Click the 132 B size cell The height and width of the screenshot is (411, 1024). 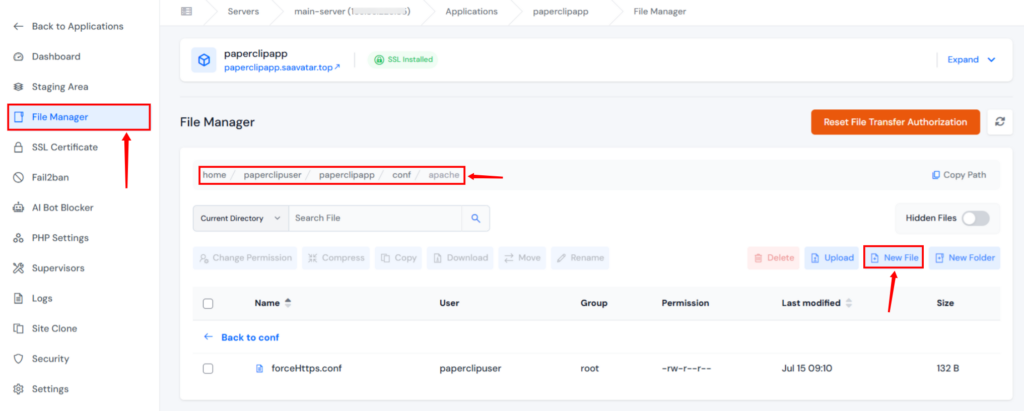click(x=948, y=369)
